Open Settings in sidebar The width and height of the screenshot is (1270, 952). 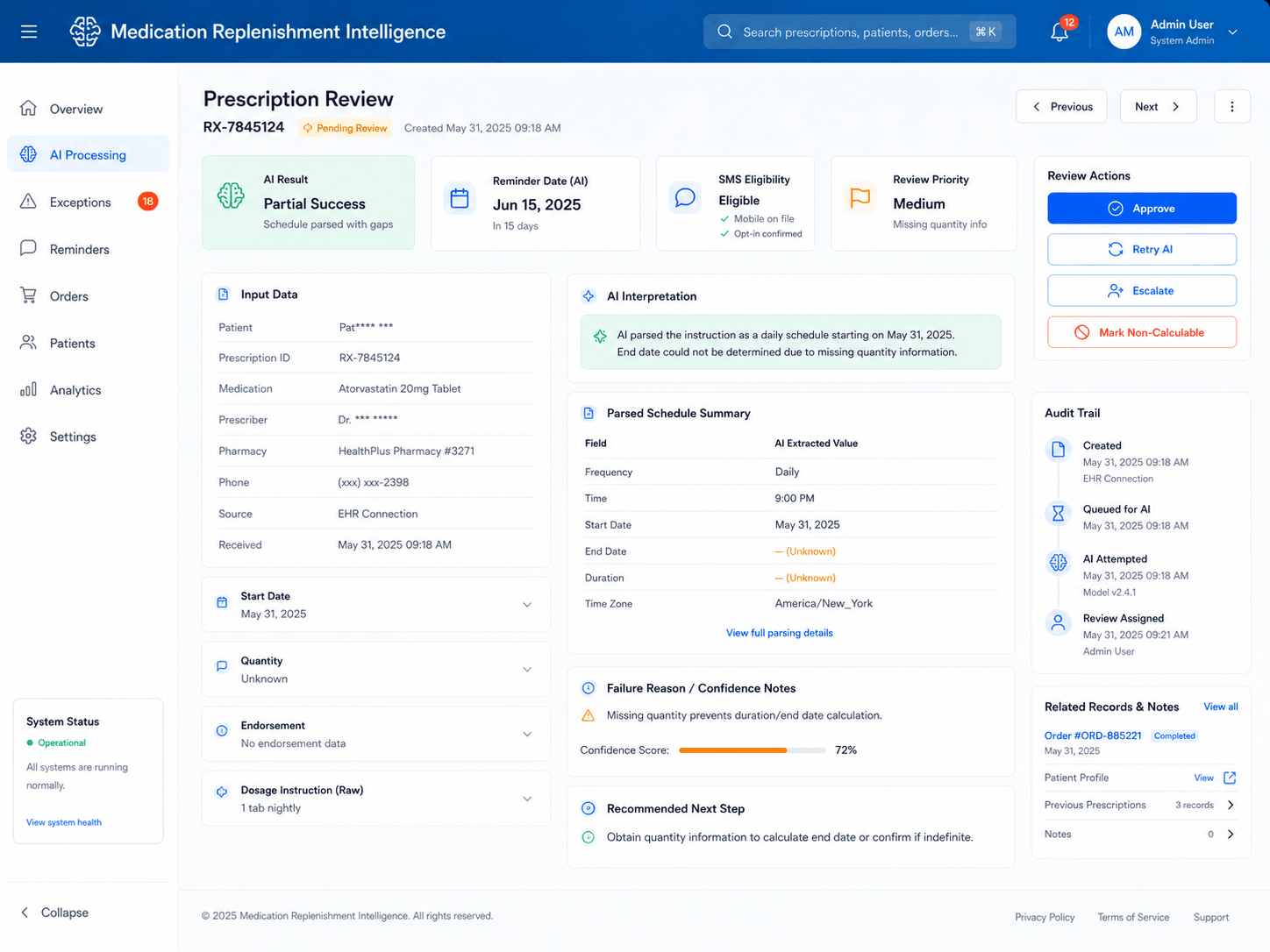click(88, 437)
